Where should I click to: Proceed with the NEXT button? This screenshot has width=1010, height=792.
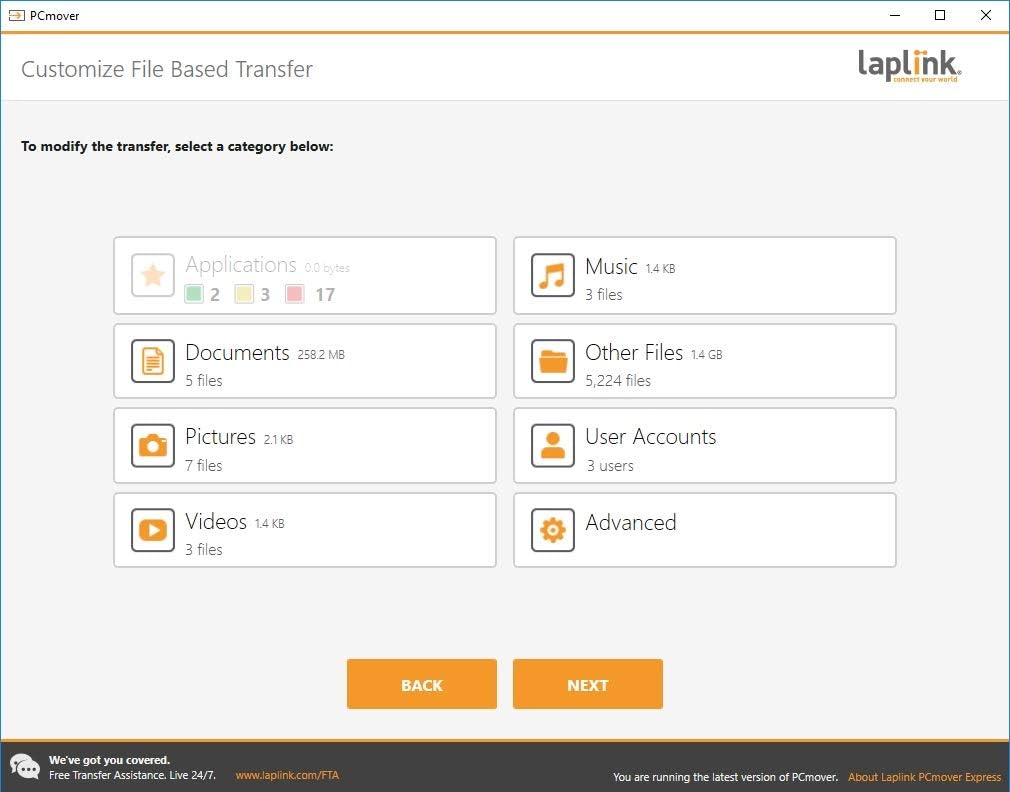587,684
